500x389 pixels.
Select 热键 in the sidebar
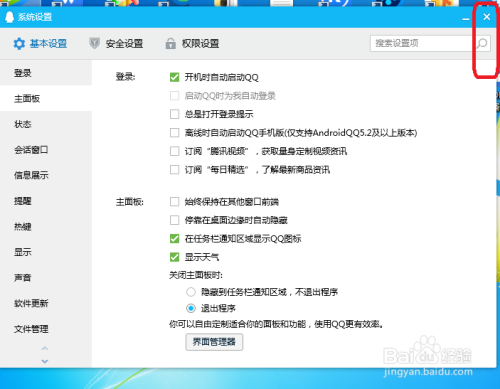(46, 227)
